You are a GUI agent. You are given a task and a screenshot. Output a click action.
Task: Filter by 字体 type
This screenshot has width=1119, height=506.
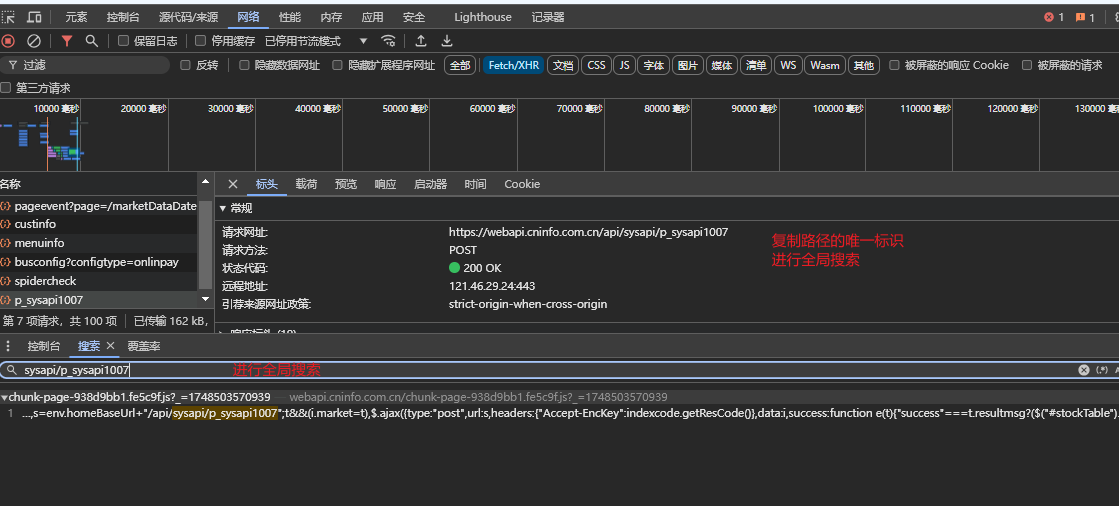coord(654,65)
